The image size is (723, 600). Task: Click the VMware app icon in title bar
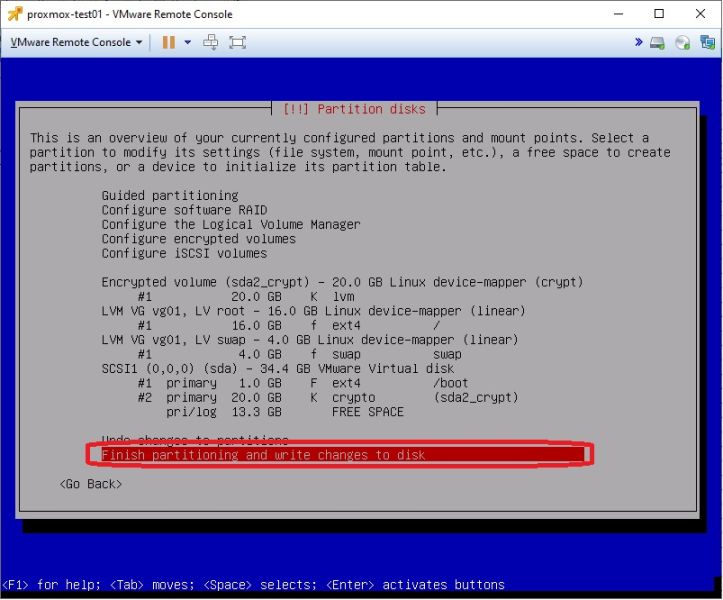pos(15,14)
